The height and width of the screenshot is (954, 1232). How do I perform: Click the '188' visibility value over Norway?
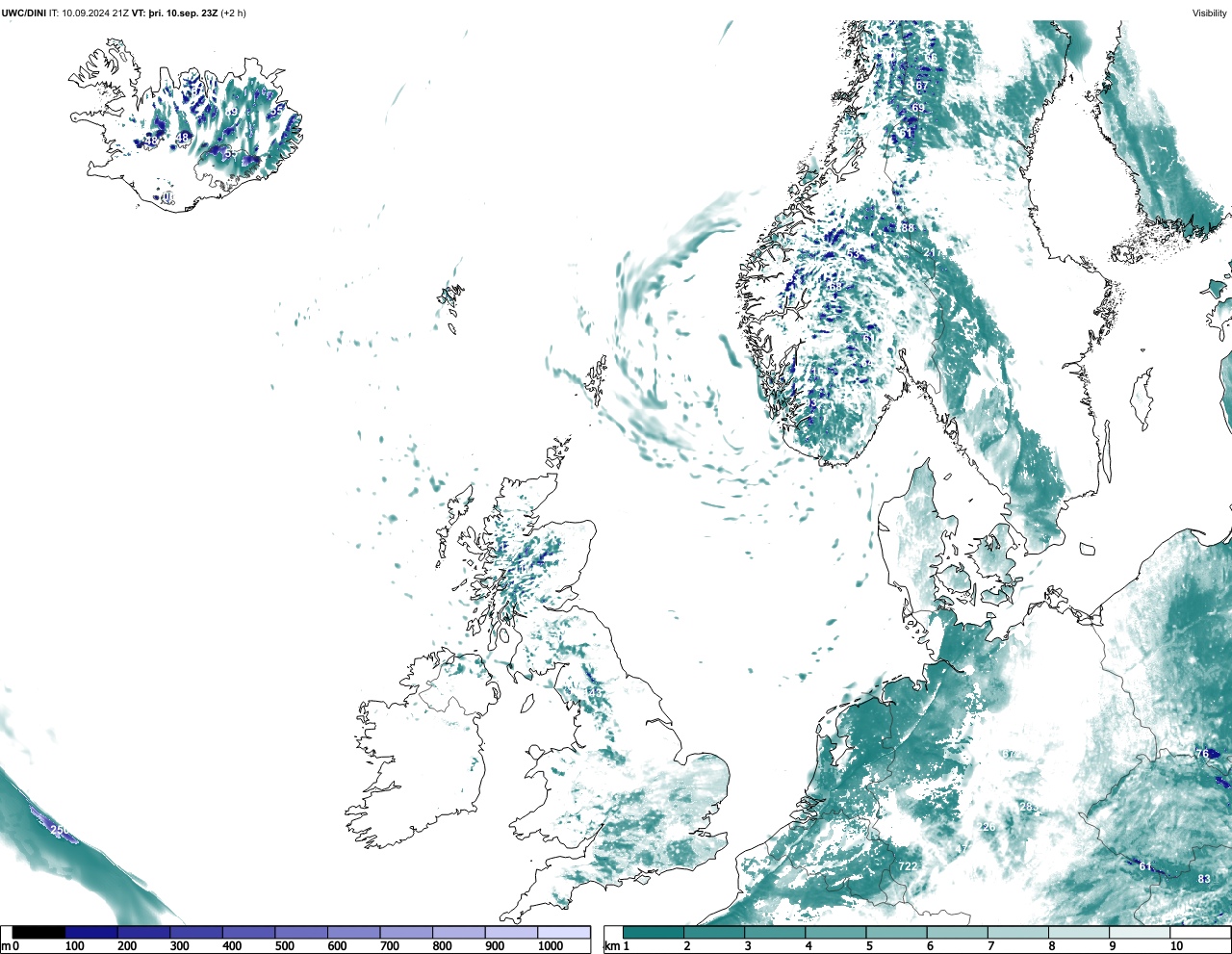coord(906,228)
